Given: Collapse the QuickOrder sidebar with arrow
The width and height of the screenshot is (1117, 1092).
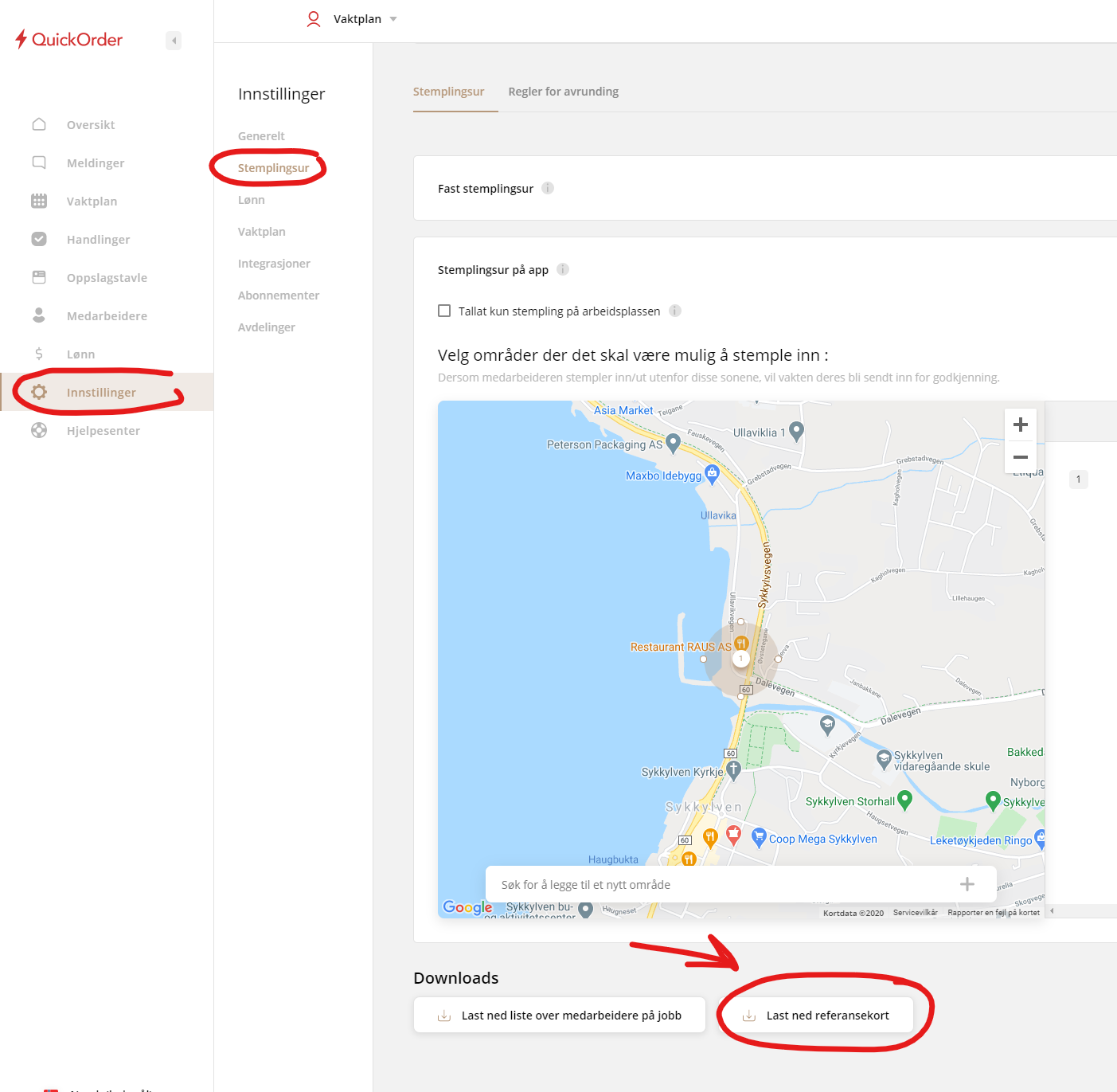Looking at the screenshot, I should [174, 41].
